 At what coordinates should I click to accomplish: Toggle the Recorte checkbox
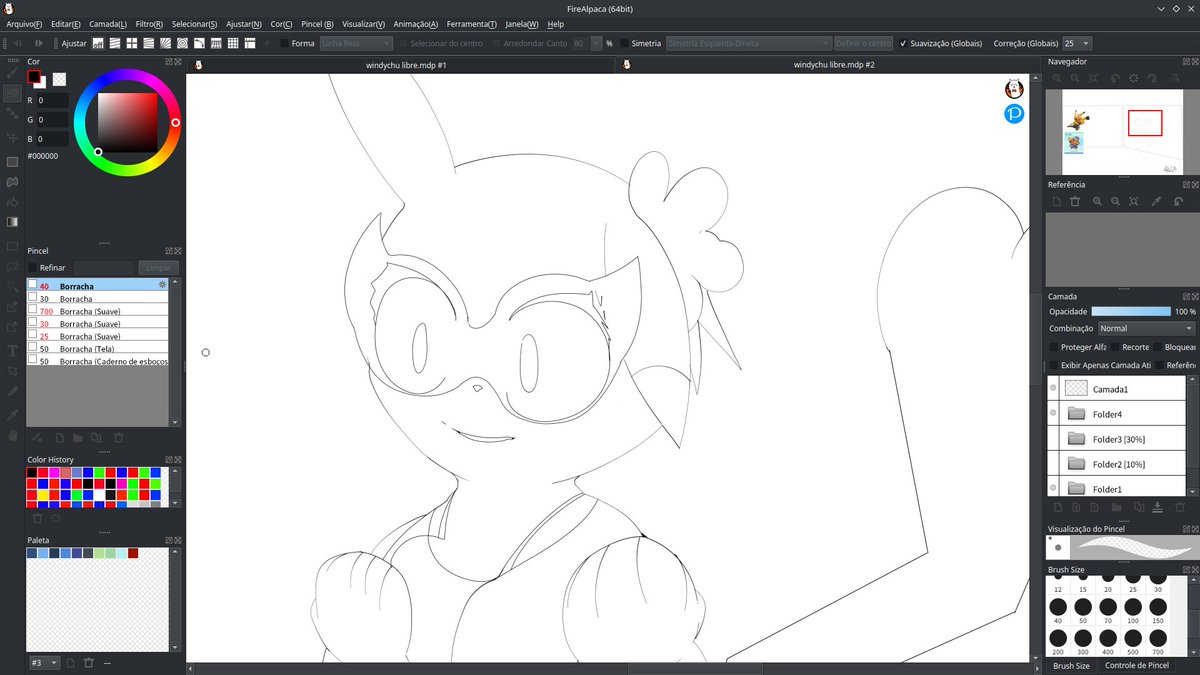click(x=1115, y=347)
